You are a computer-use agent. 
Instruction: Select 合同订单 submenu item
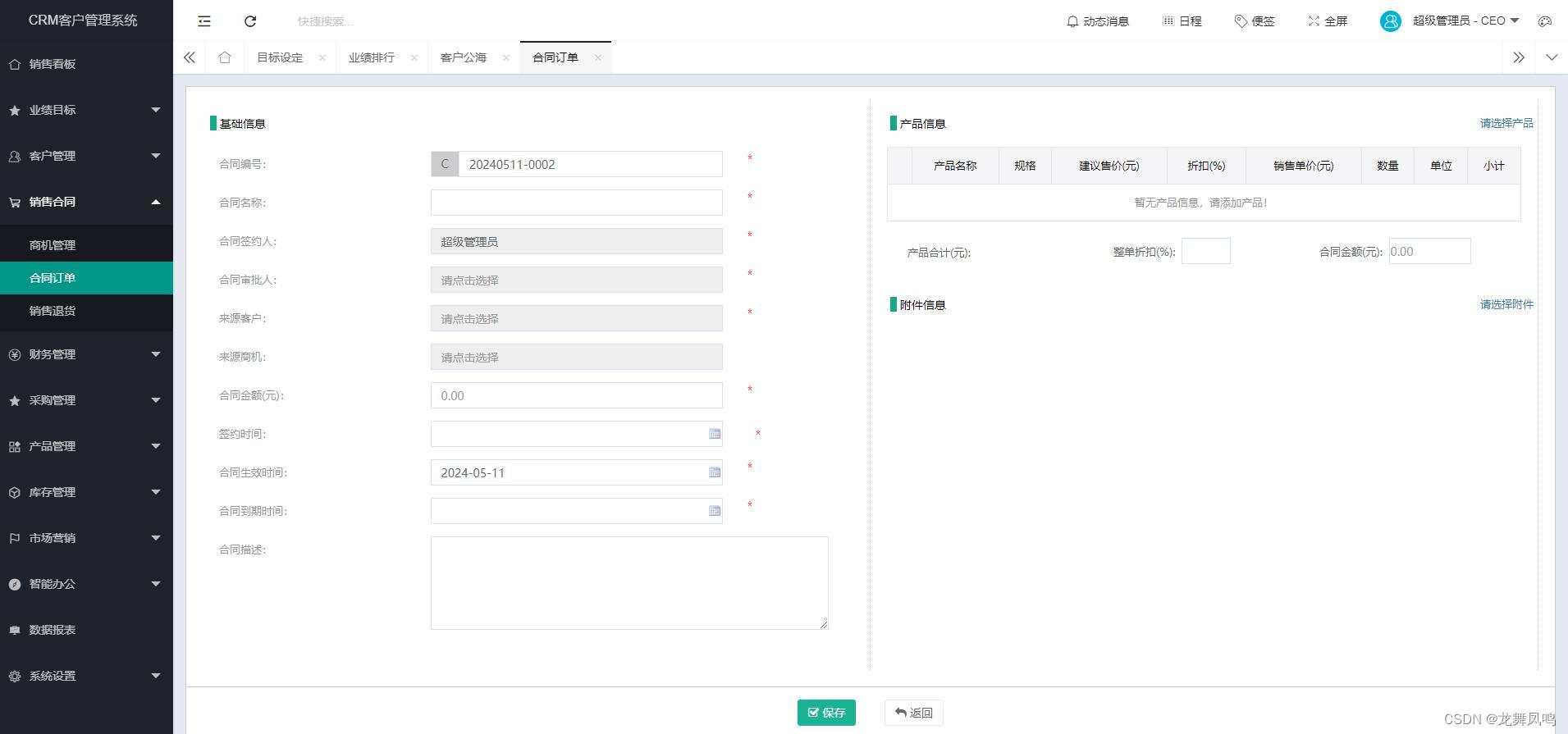(x=86, y=278)
